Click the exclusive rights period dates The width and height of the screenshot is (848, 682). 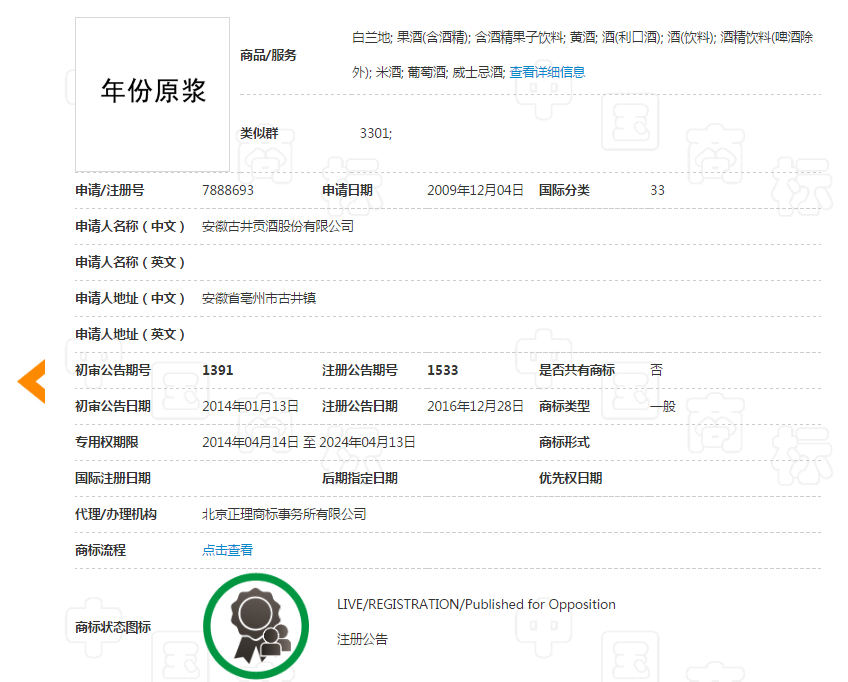tap(308, 441)
